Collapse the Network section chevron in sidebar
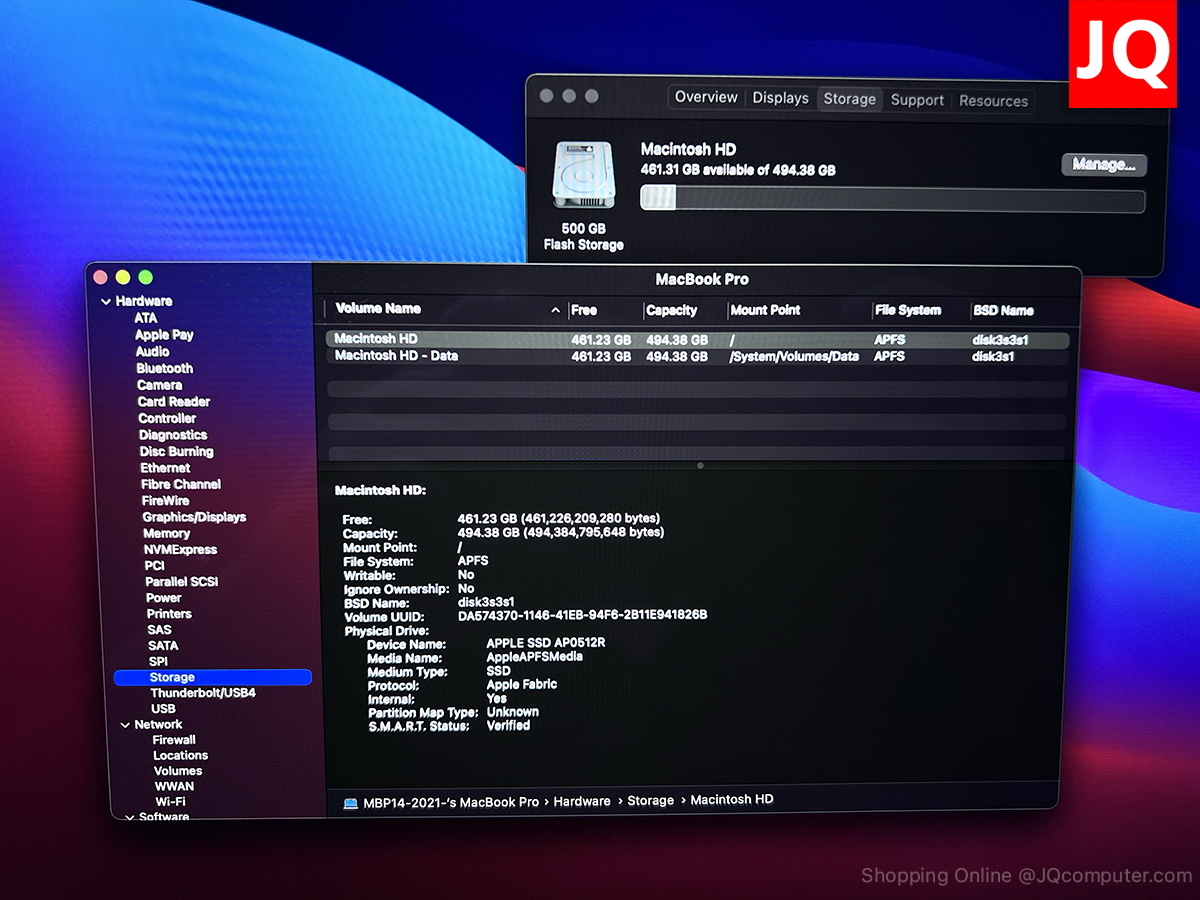 point(125,725)
